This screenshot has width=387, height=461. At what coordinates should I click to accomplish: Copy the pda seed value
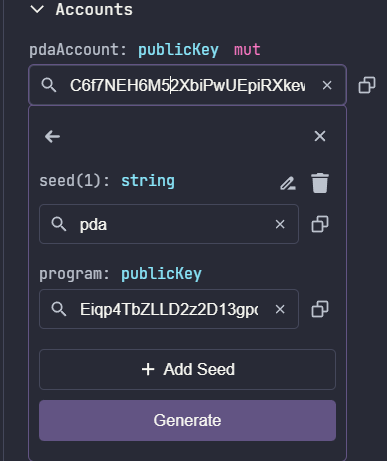pos(320,224)
